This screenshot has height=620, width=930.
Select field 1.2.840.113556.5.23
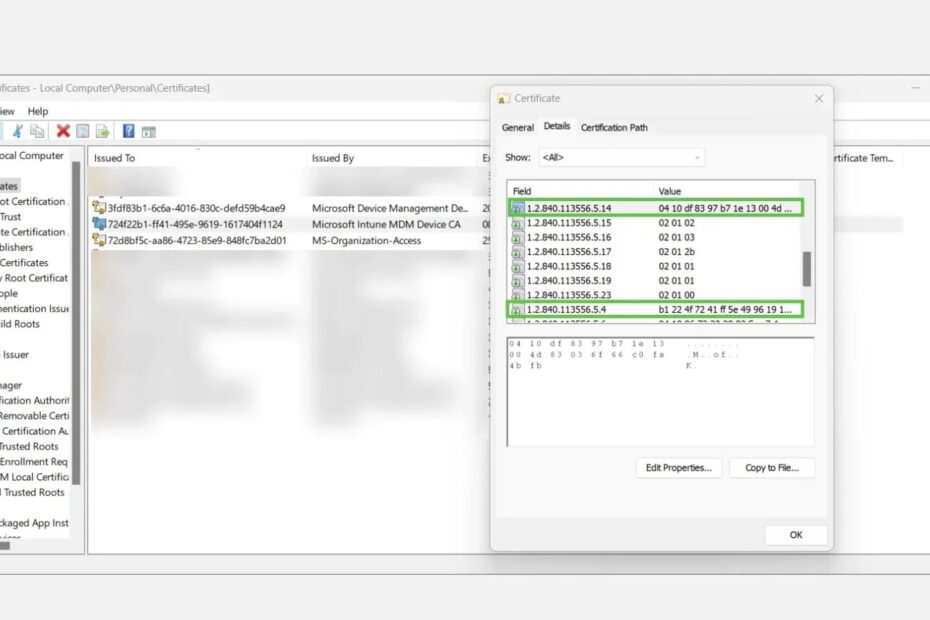click(x=655, y=295)
